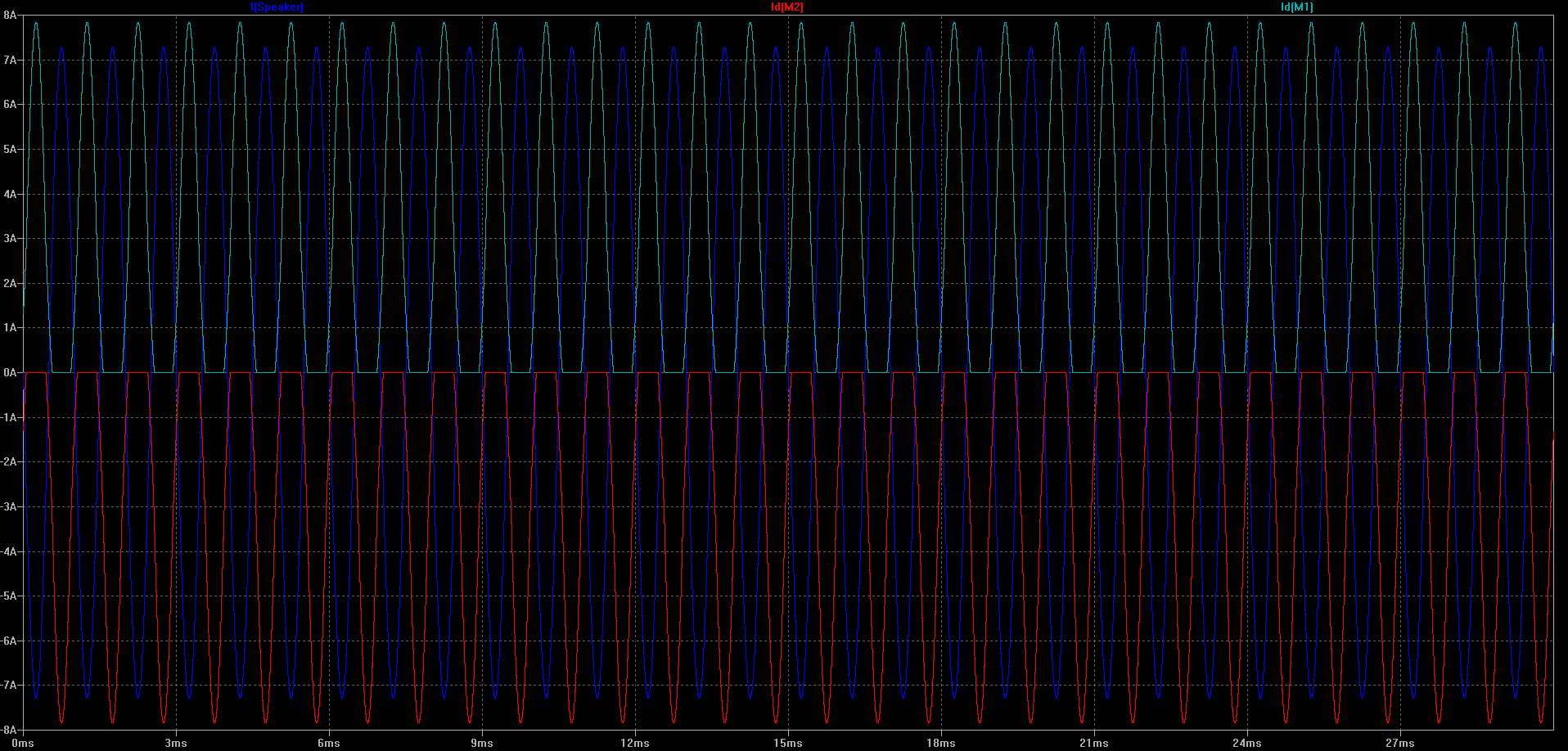Image resolution: width=1568 pixels, height=751 pixels.
Task: Select the I(Speaker) trace label
Action: coord(277,7)
